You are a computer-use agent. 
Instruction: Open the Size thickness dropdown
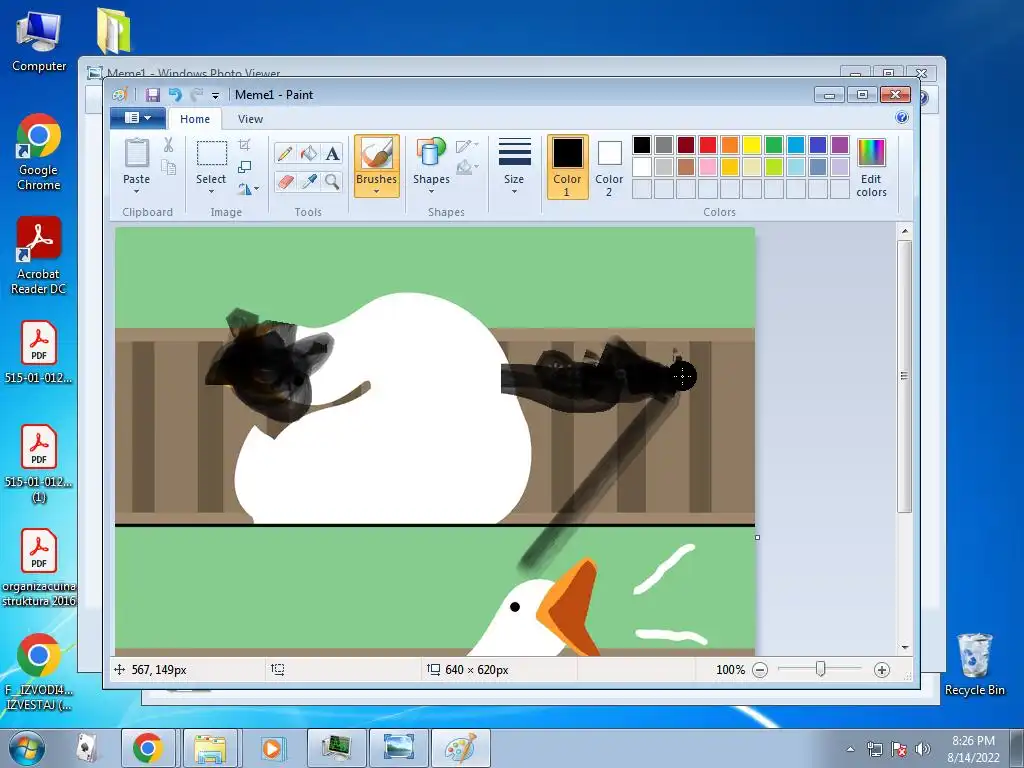point(514,166)
